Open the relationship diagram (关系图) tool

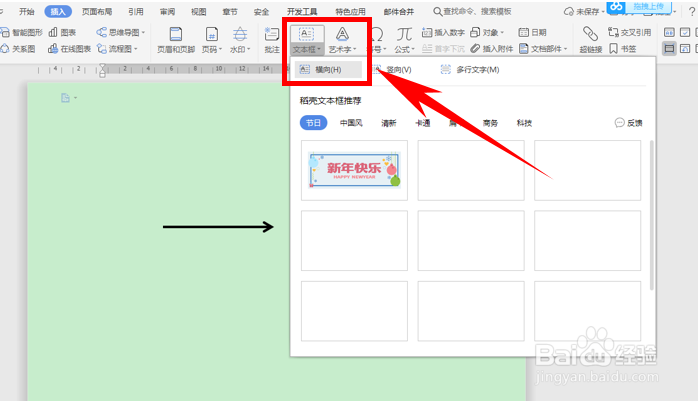point(18,49)
